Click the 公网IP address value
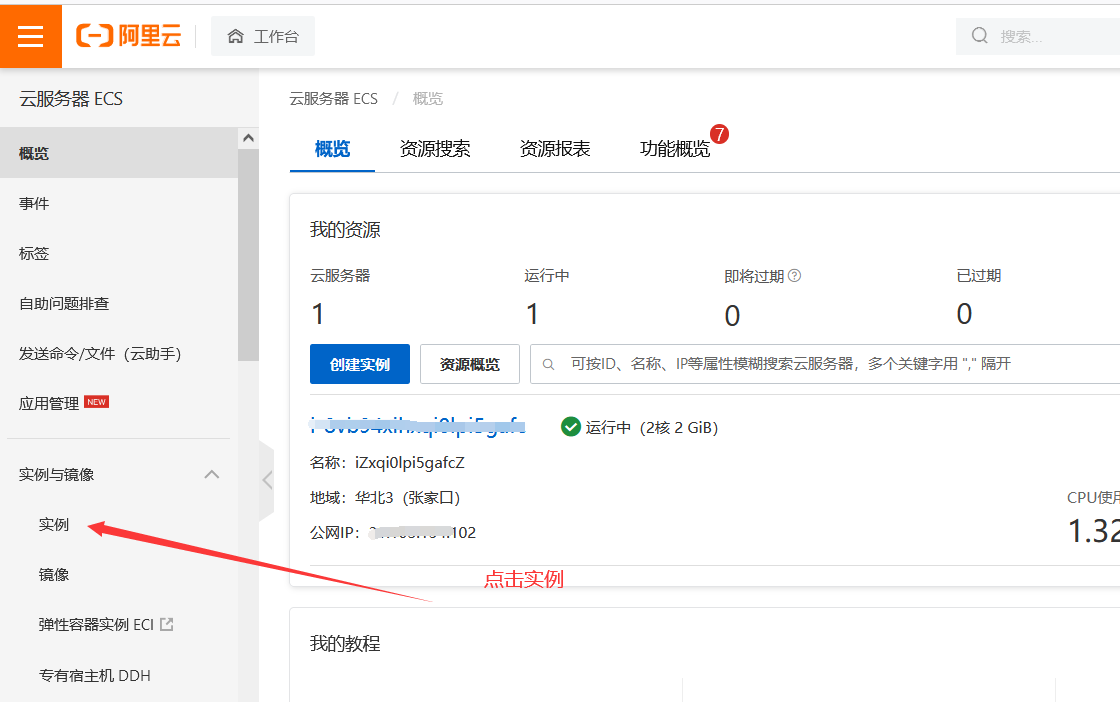 coord(422,533)
